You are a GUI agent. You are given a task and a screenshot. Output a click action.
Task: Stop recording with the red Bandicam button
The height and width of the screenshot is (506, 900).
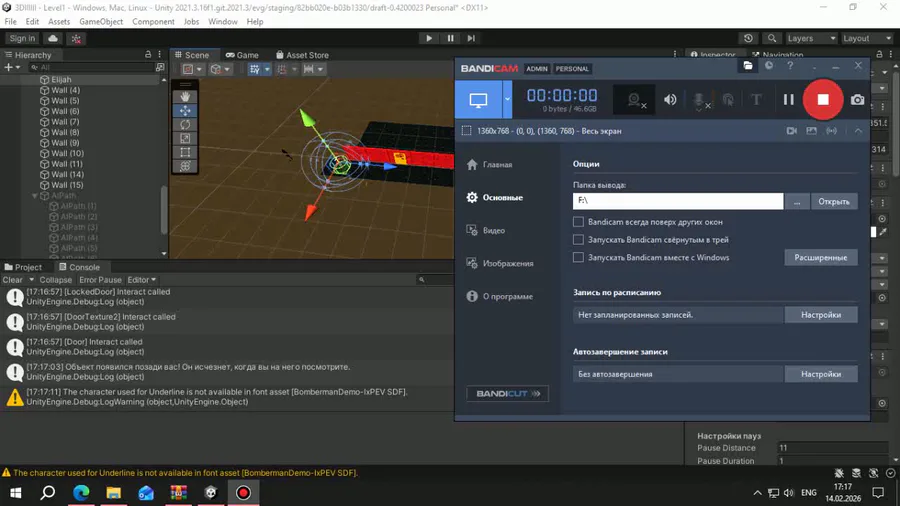click(x=823, y=99)
